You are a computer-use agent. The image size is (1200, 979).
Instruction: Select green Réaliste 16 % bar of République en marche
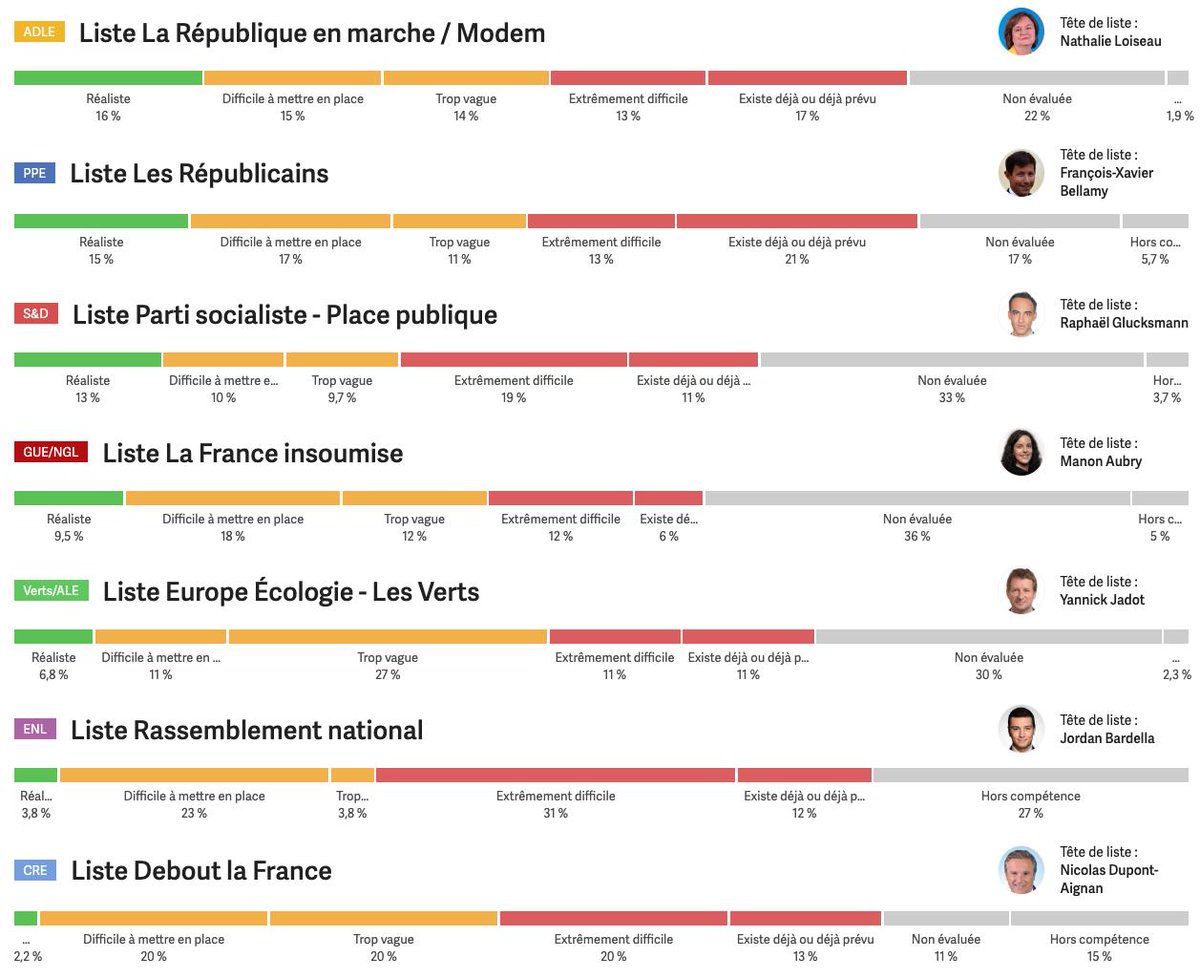click(x=108, y=78)
